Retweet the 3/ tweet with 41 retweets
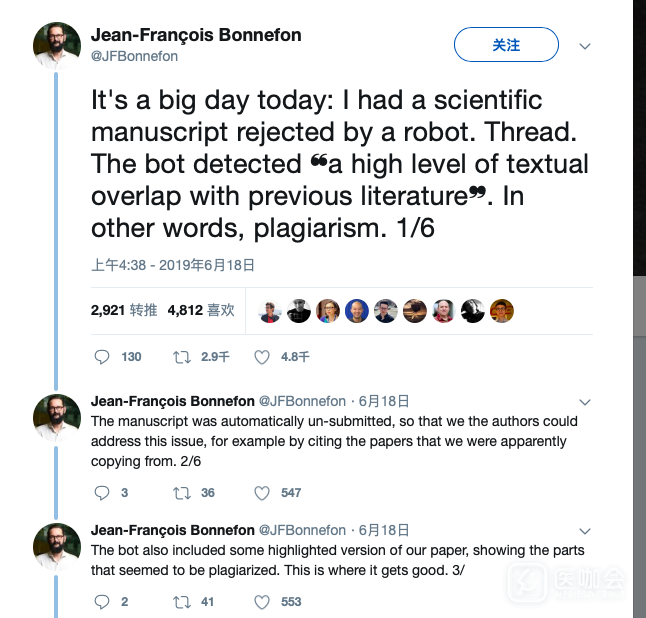Image resolution: width=646 pixels, height=618 pixels. click(182, 601)
